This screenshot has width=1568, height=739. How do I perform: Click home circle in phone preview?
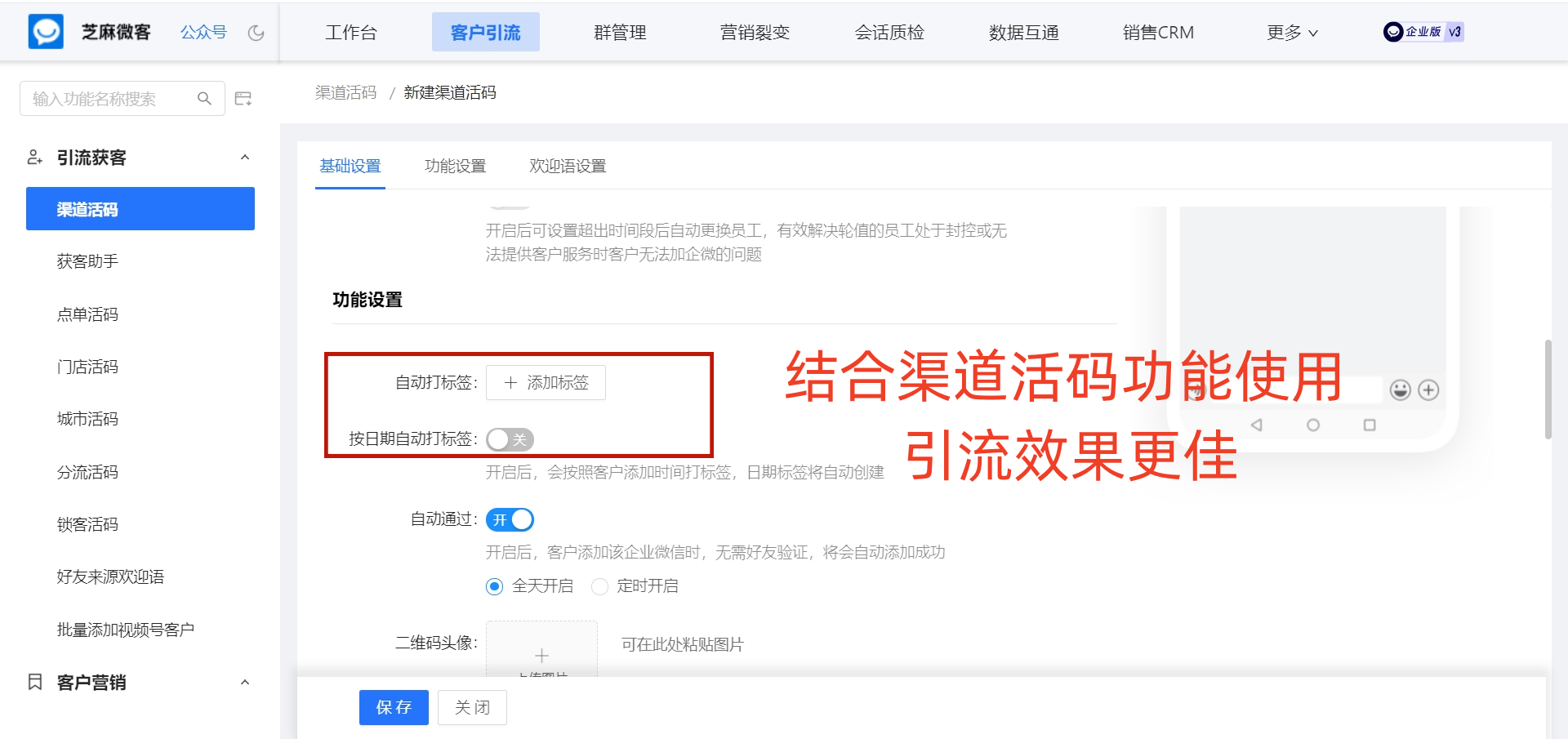1313,425
